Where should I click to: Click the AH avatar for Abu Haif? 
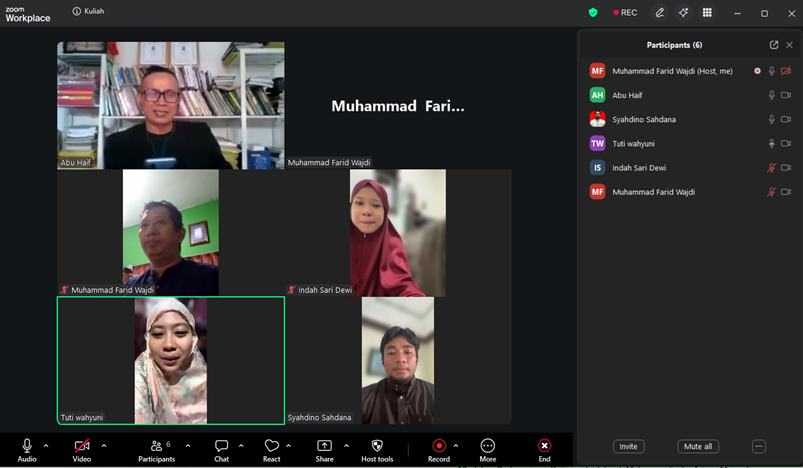tap(597, 95)
